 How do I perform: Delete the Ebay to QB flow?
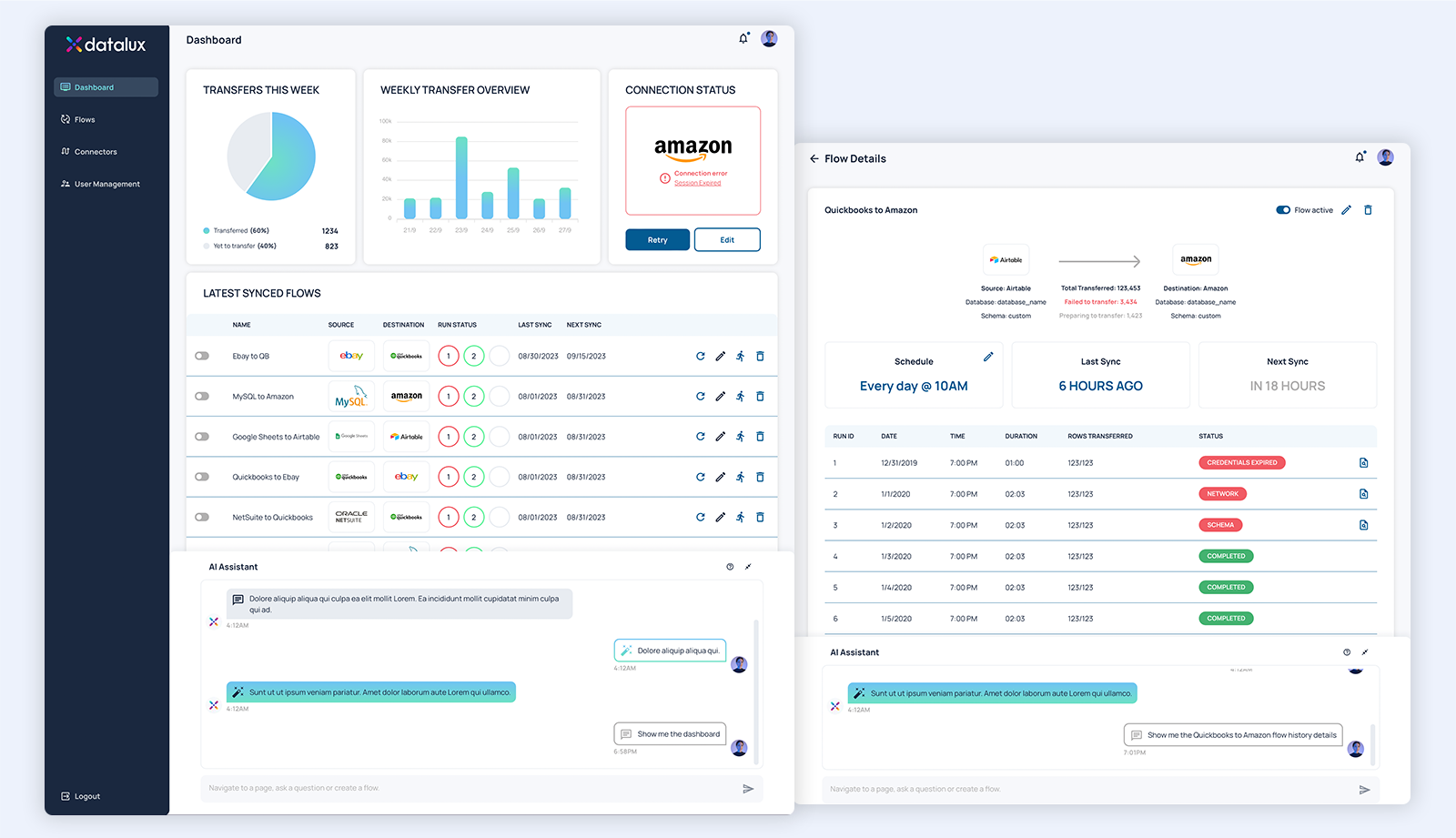(760, 356)
